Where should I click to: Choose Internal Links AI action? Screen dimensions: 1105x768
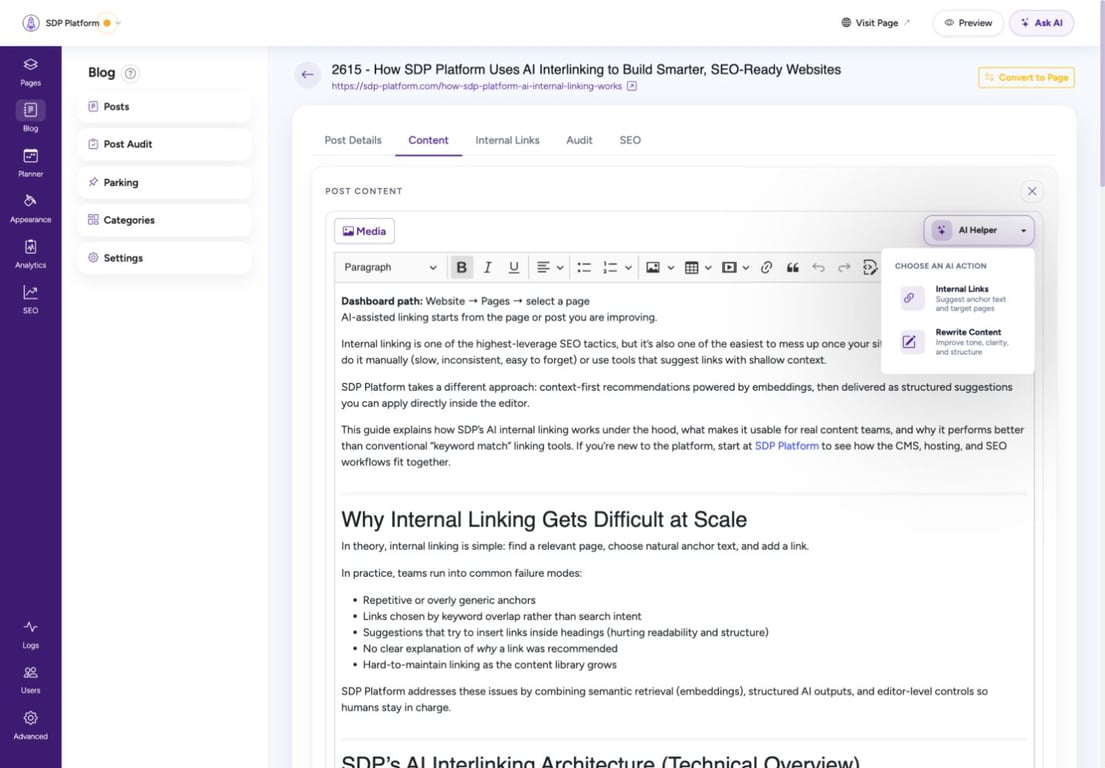pos(957,298)
